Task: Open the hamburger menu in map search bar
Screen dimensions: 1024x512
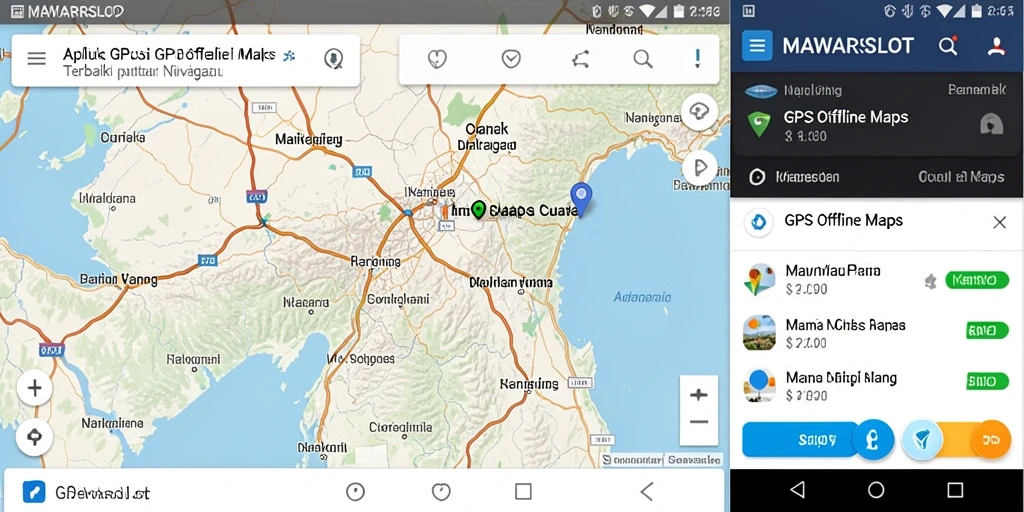Action: pyautogui.click(x=37, y=59)
